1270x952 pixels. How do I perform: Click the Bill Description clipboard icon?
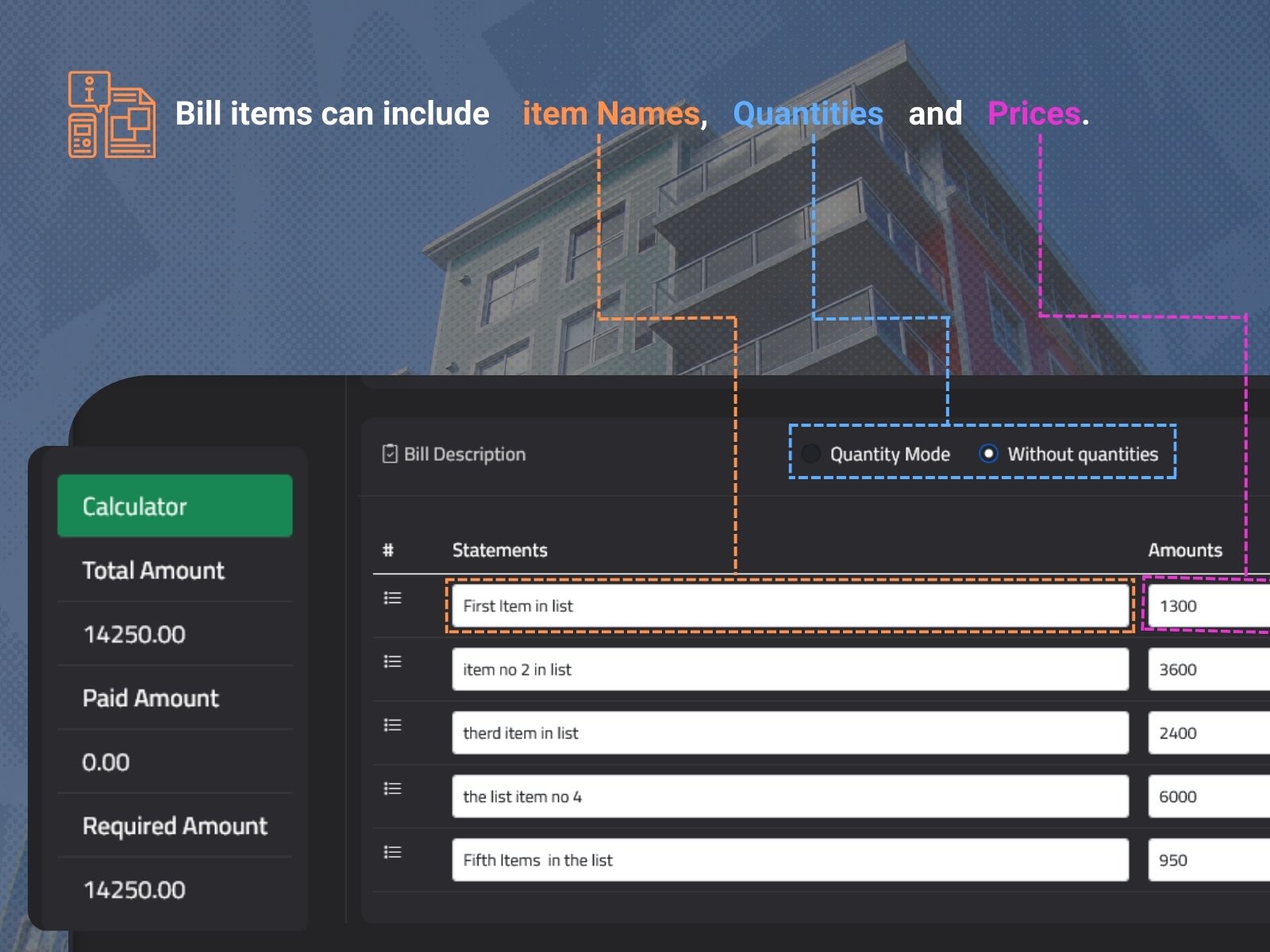pyautogui.click(x=390, y=454)
